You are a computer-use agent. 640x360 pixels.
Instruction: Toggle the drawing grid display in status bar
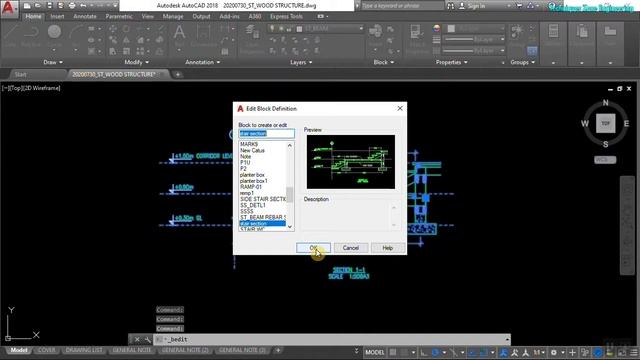tap(393, 352)
